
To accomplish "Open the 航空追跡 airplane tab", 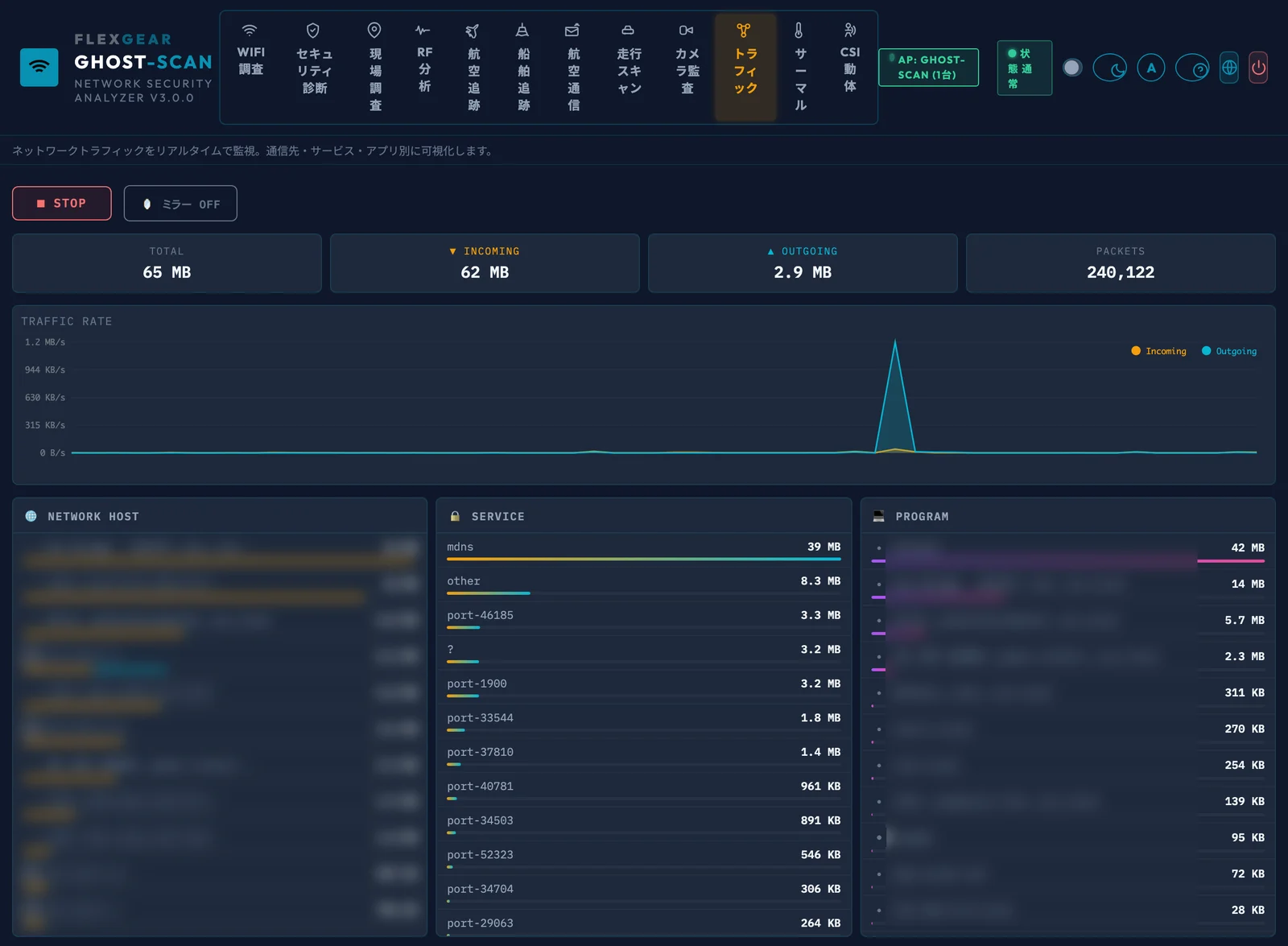I will [x=473, y=68].
